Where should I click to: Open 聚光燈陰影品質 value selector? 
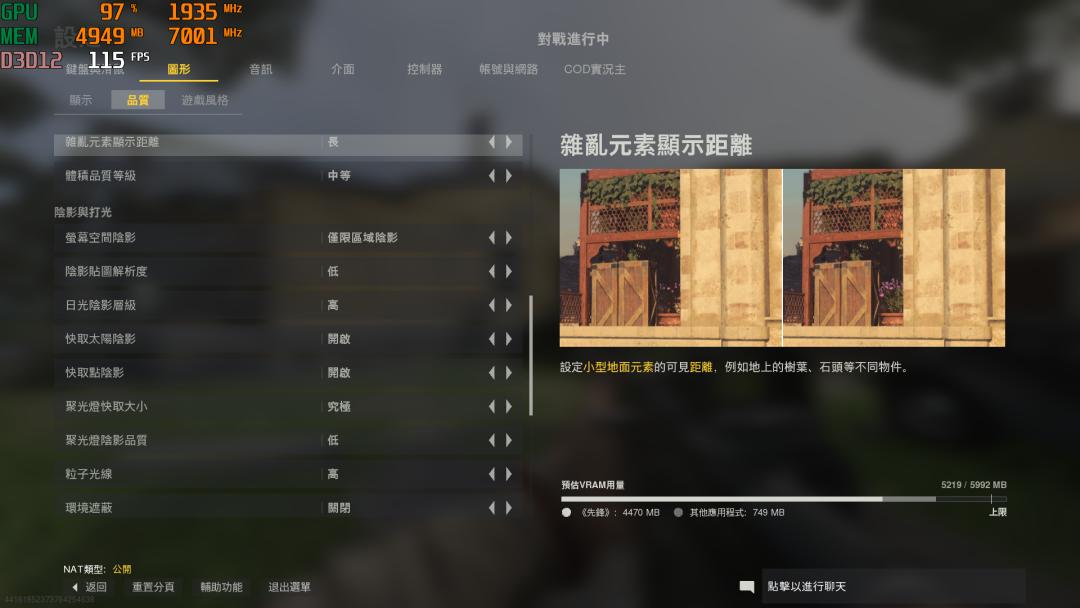tap(333, 440)
